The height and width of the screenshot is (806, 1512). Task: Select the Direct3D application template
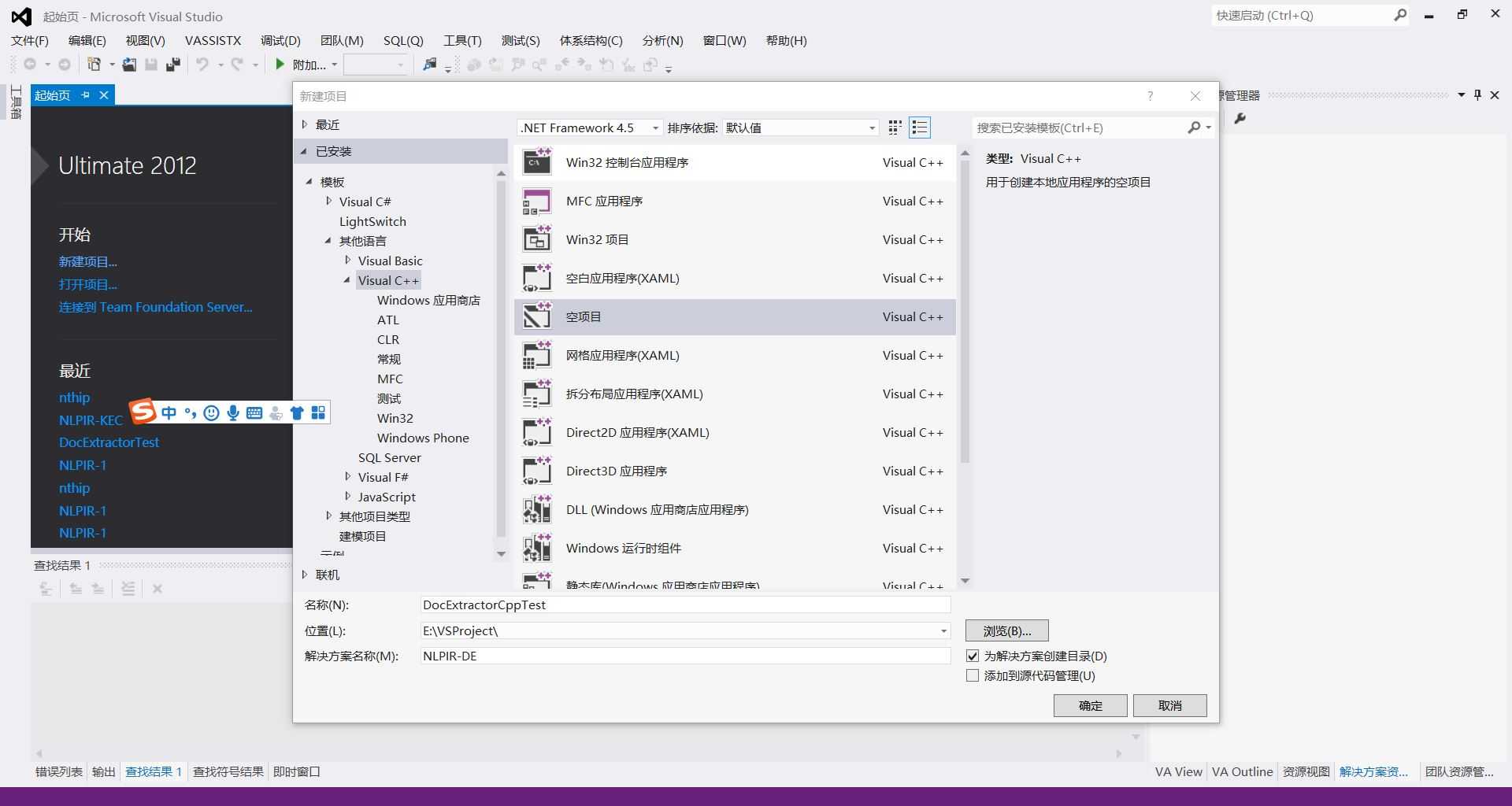point(735,471)
